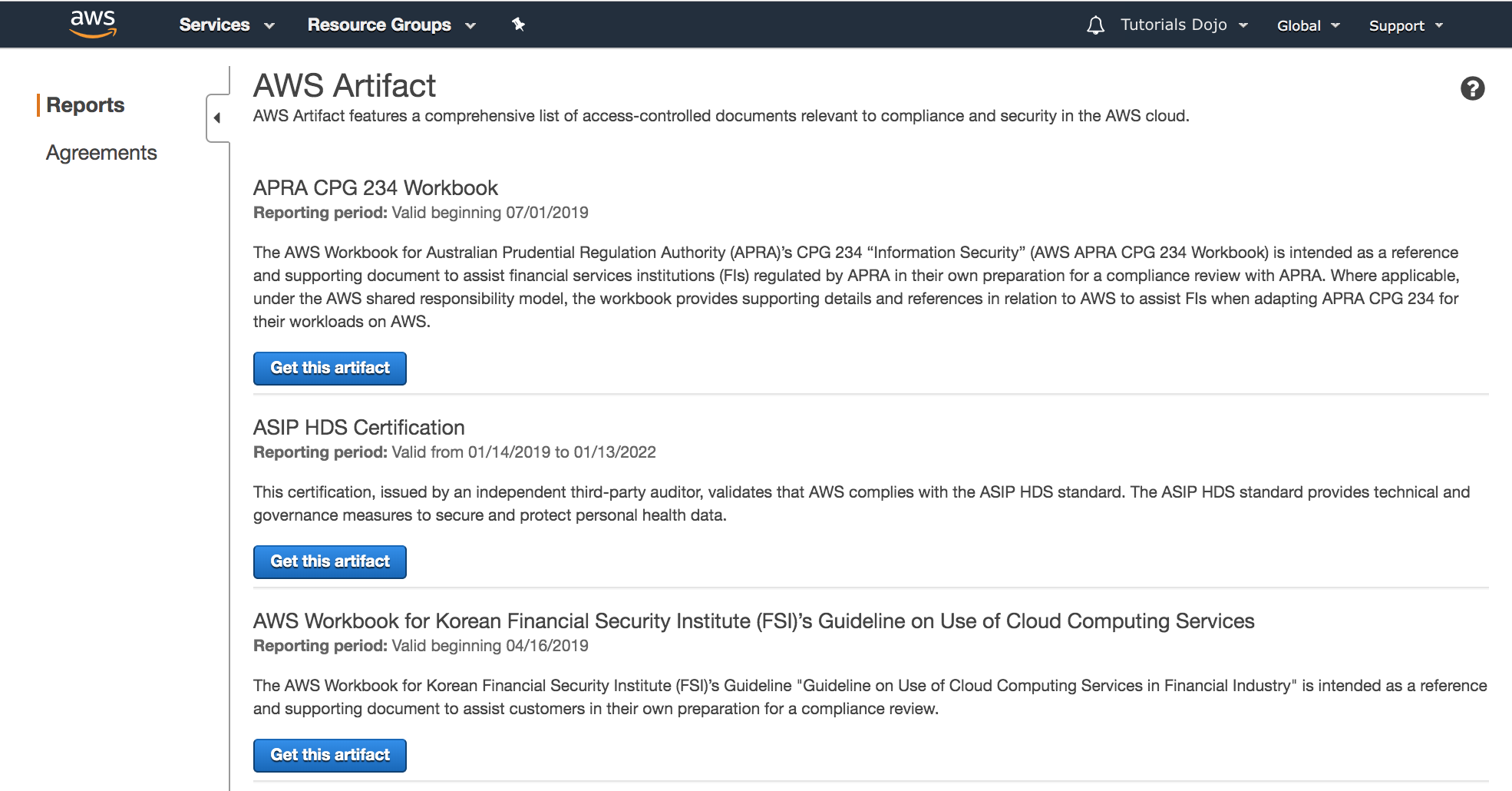
Task: Switch to the Agreements section
Action: pyautogui.click(x=101, y=152)
